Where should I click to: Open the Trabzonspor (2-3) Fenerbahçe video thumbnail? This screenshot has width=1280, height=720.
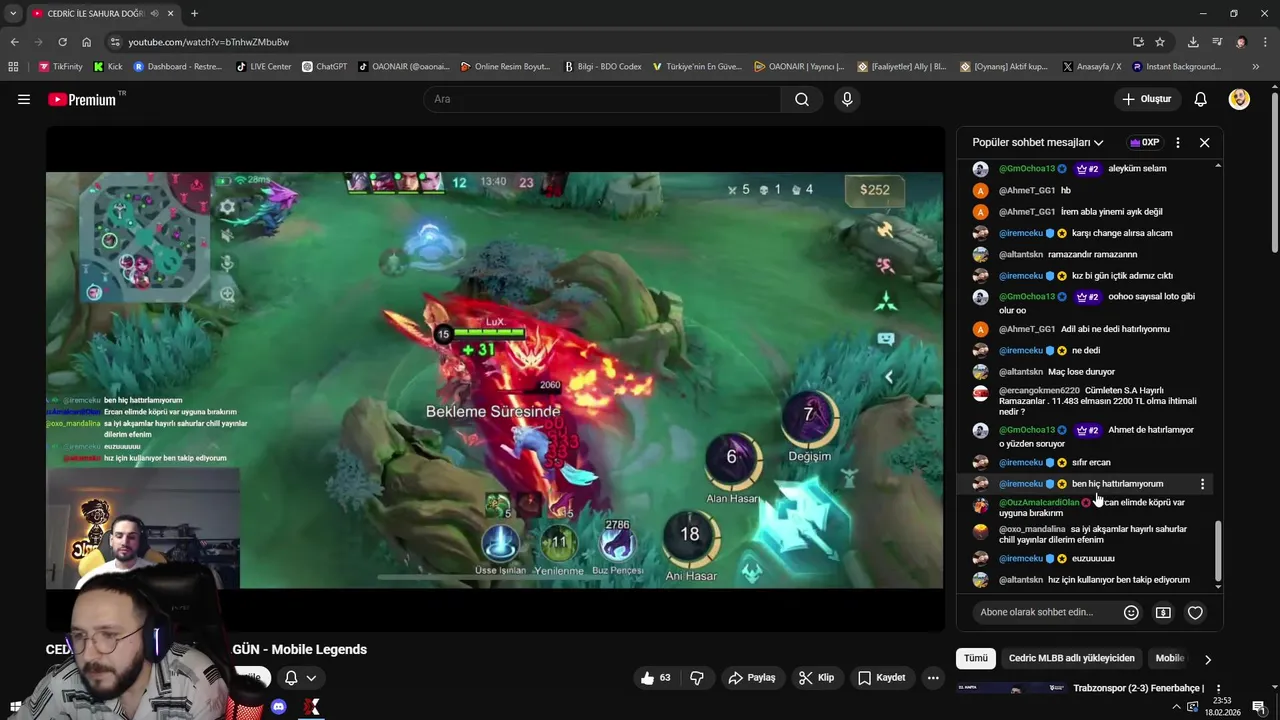[x=1011, y=690]
